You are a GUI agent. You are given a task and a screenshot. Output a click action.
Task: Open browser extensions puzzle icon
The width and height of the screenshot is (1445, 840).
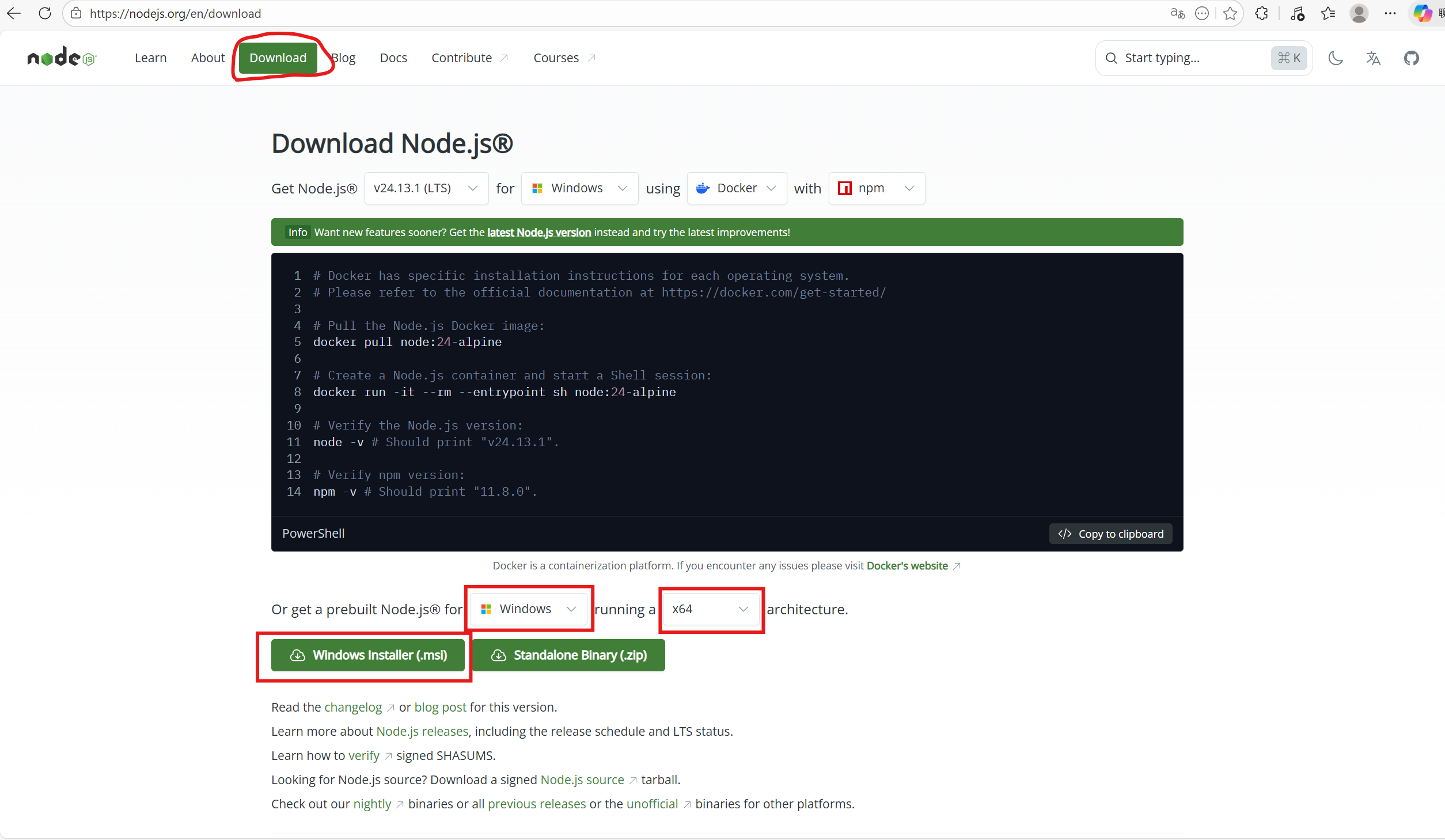click(x=1262, y=13)
